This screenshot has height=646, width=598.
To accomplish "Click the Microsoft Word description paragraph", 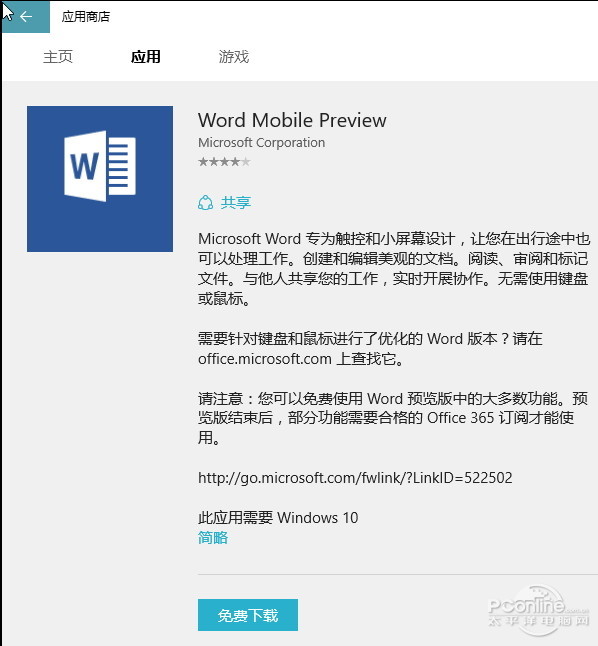I will (394, 269).
